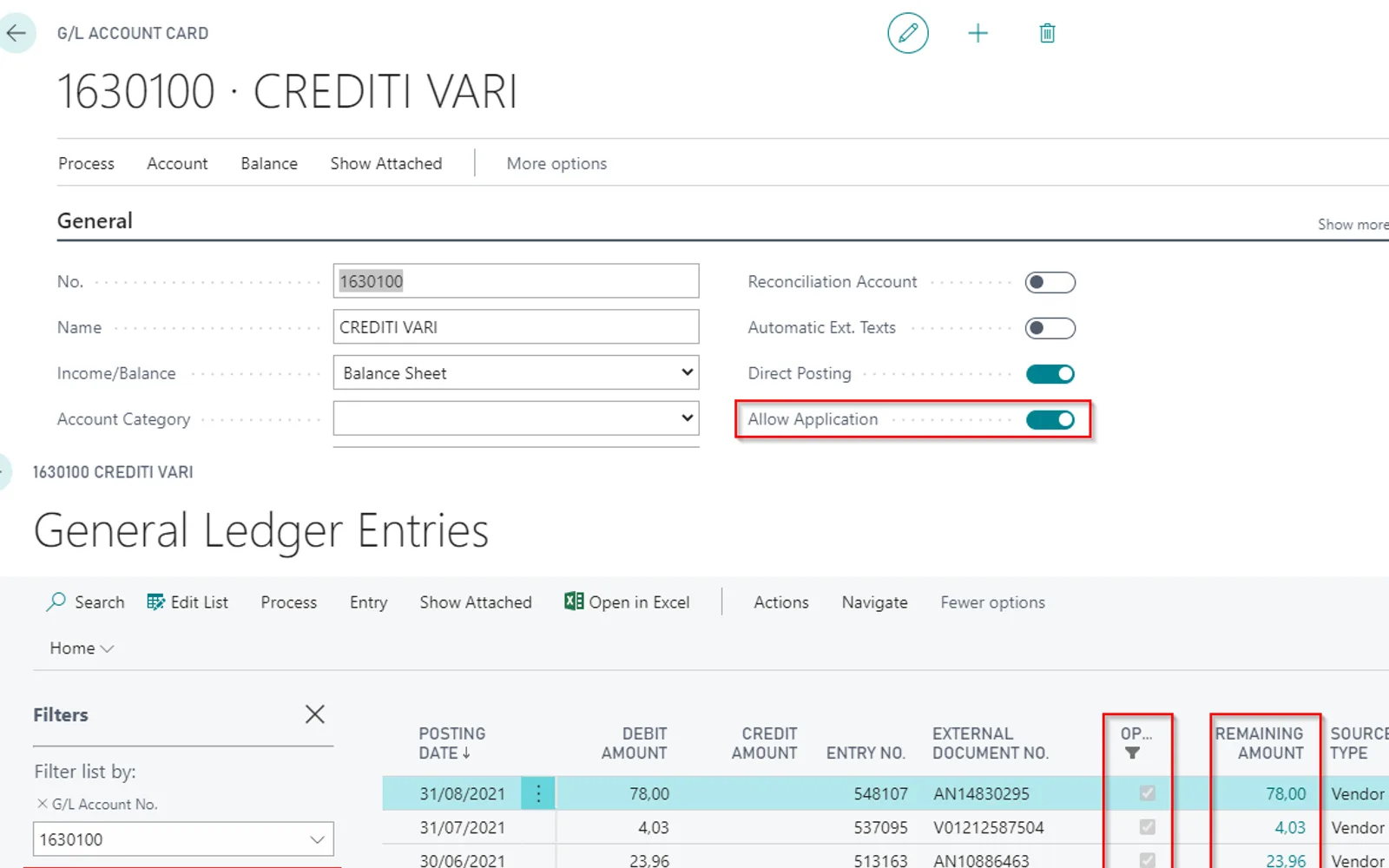This screenshot has width=1389, height=868.
Task: Click the pencil edit icon
Action: pos(908,33)
